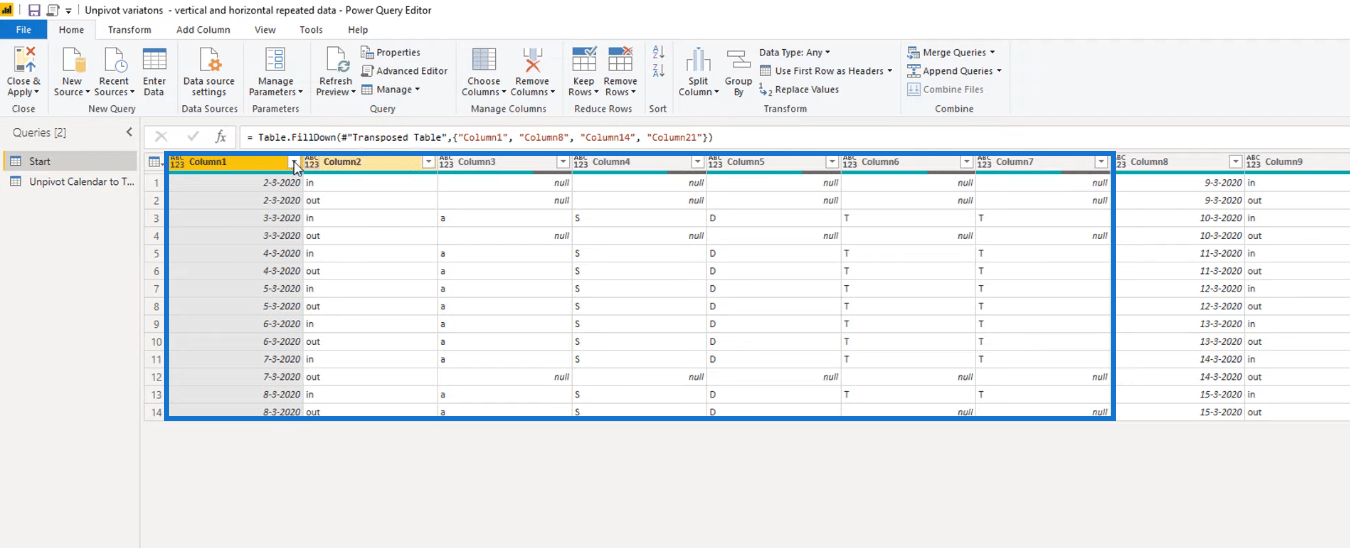Click the table icon at grid corner
The image size is (1350, 548).
click(154, 162)
